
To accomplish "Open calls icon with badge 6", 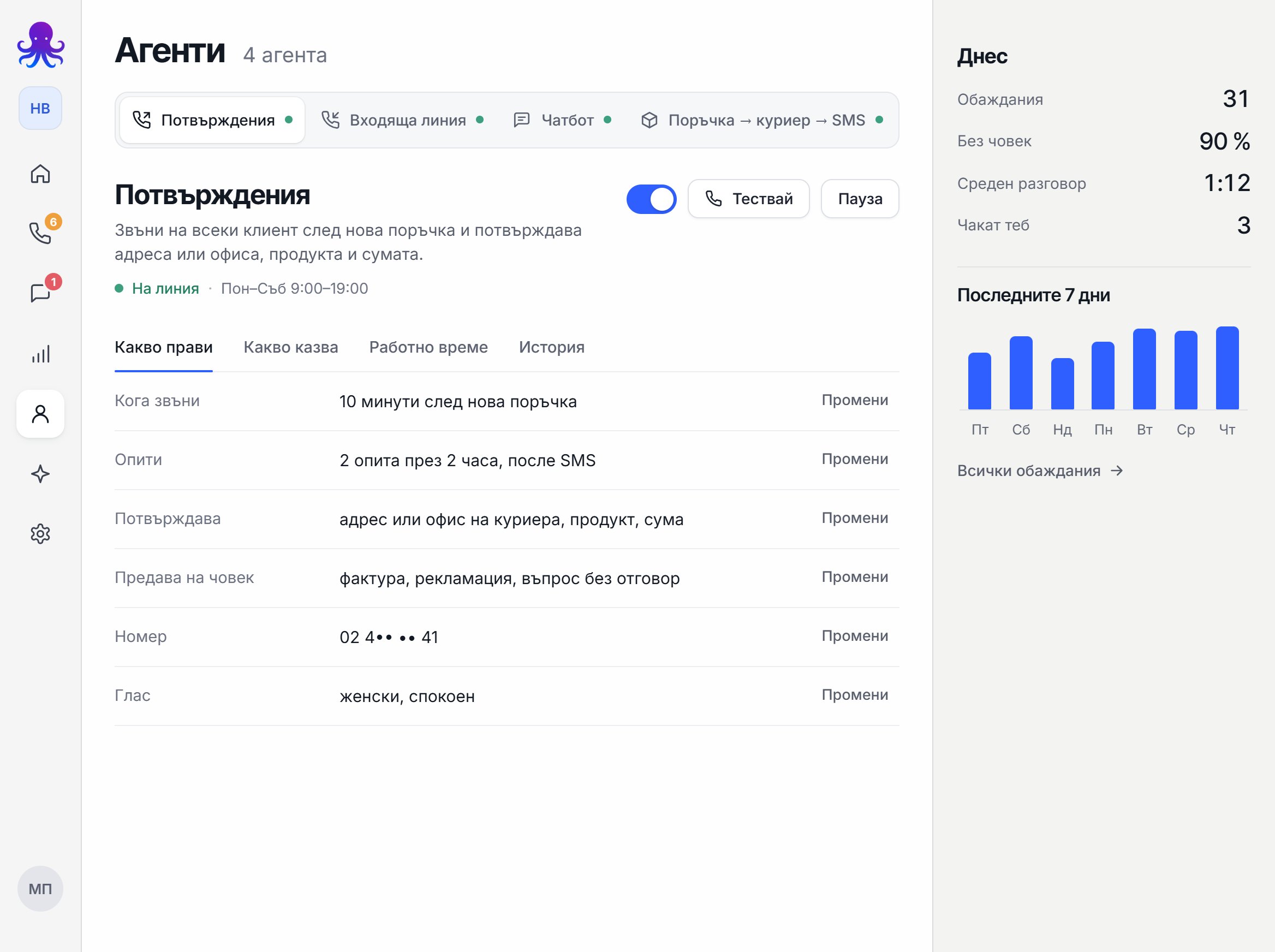I will coord(40,233).
